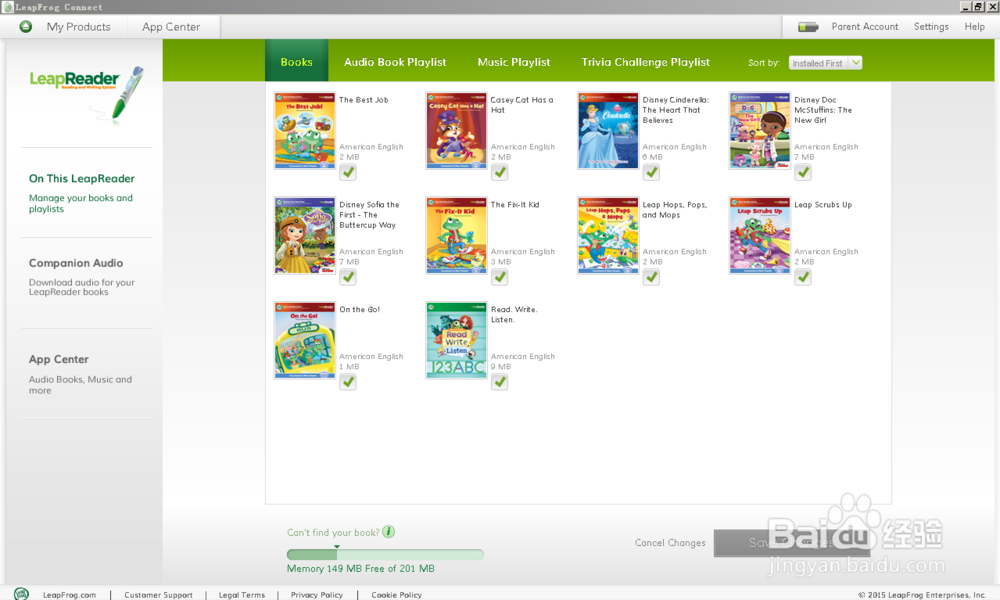1000x600 pixels.
Task: Open the Privacy Policy footer link
Action: point(316,594)
